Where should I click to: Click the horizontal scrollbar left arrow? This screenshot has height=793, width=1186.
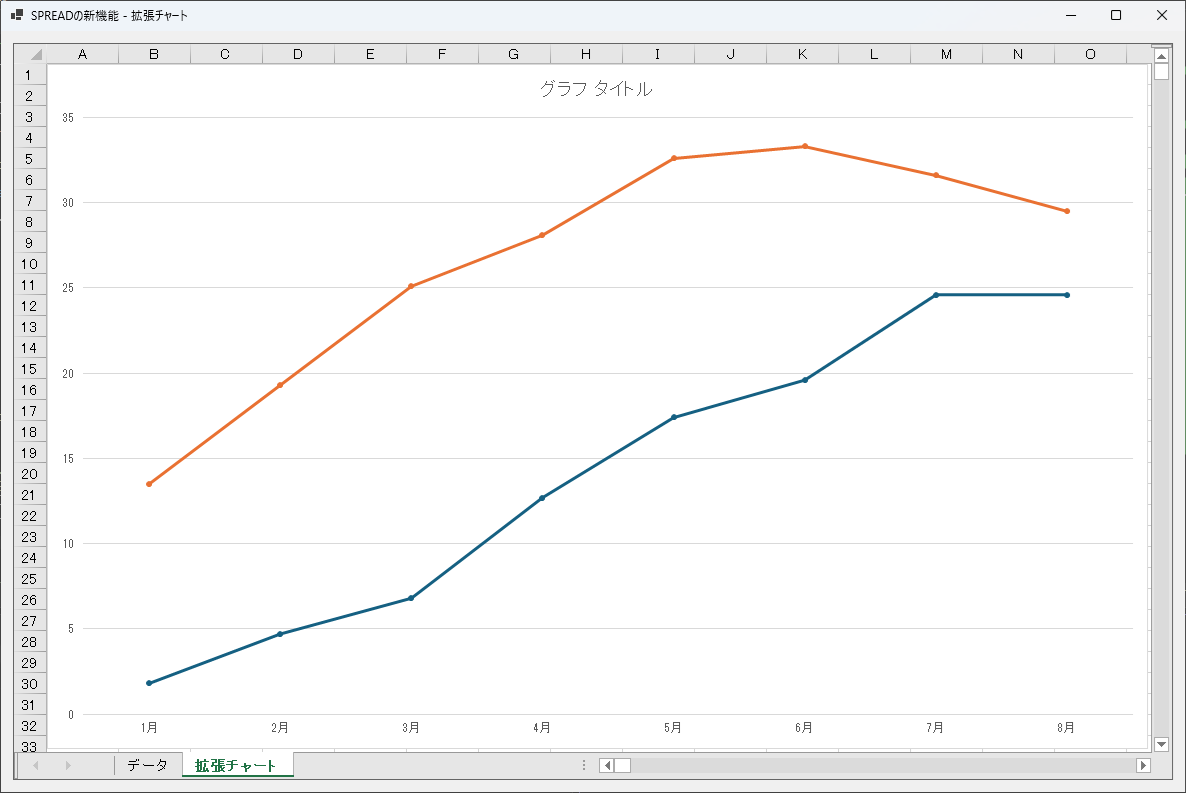pyautogui.click(x=607, y=765)
